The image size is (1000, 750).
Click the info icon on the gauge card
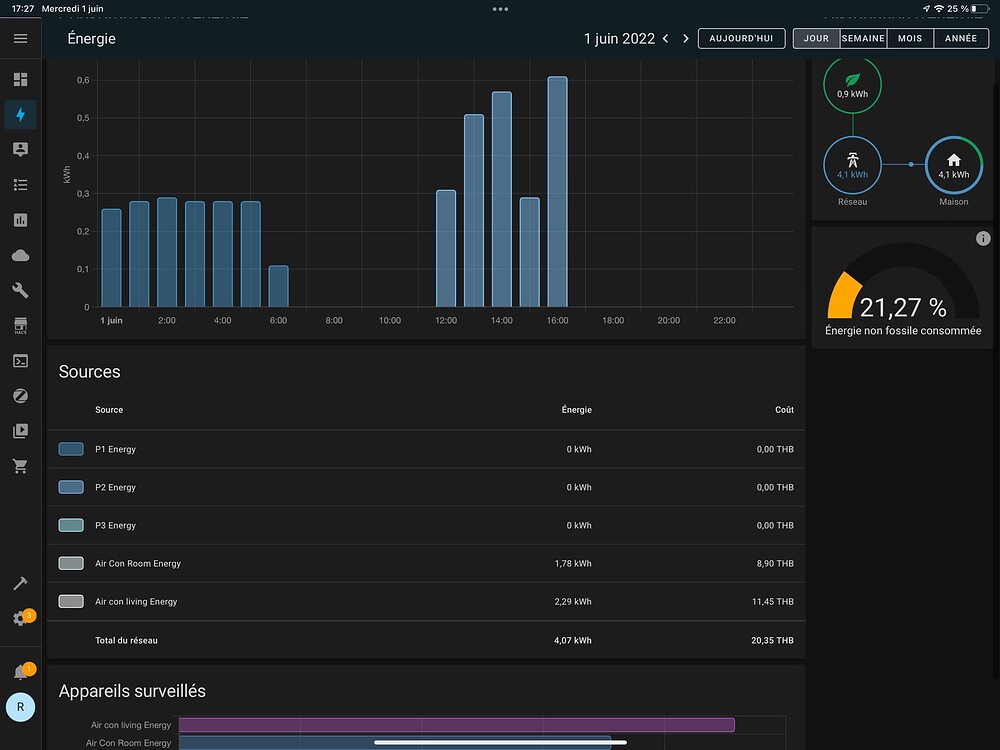coord(983,238)
